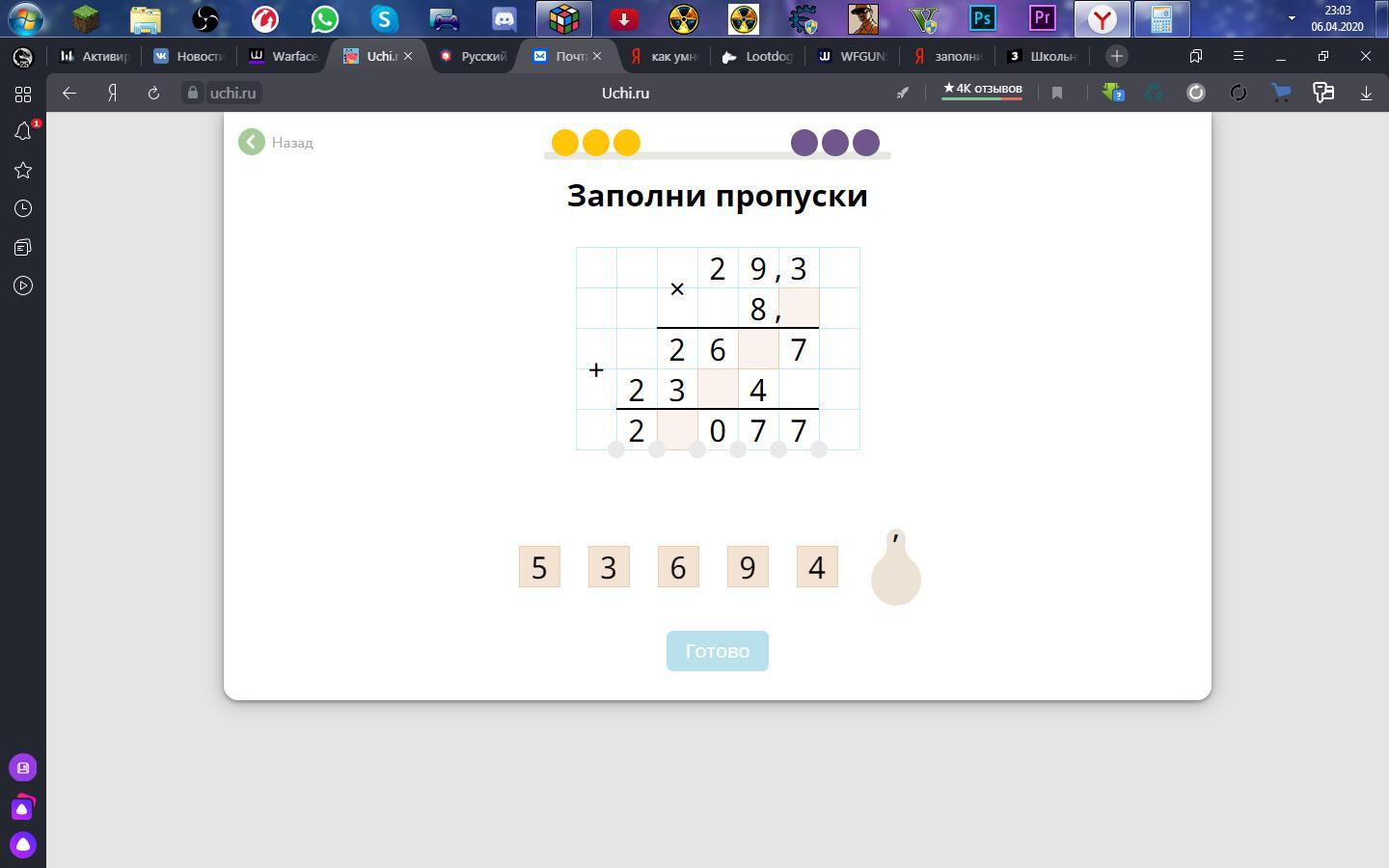1389x868 pixels.
Task: Switch to the Lootdog tab
Action: pyautogui.click(x=758, y=56)
